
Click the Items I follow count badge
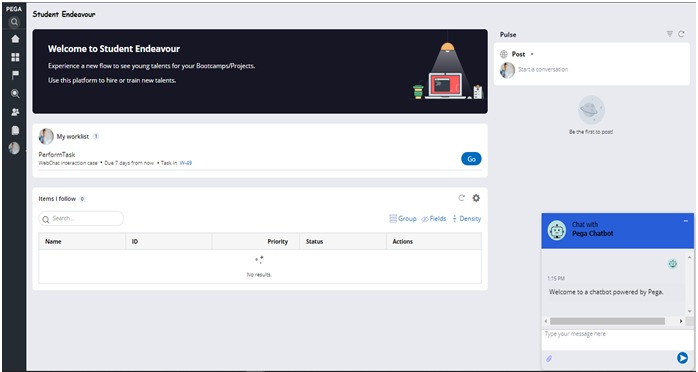82,199
